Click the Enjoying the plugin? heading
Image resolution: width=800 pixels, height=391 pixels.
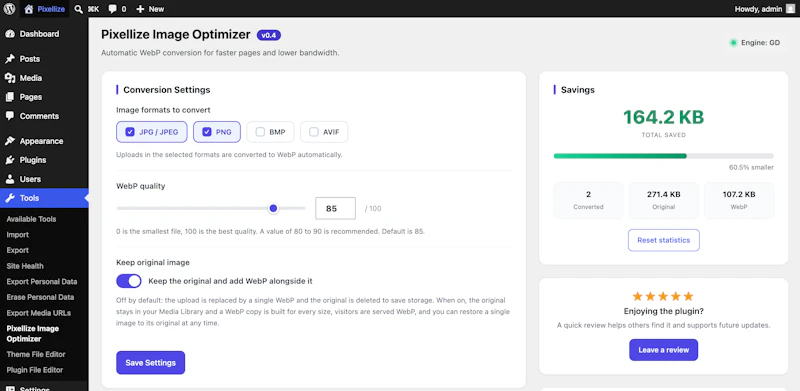click(663, 311)
